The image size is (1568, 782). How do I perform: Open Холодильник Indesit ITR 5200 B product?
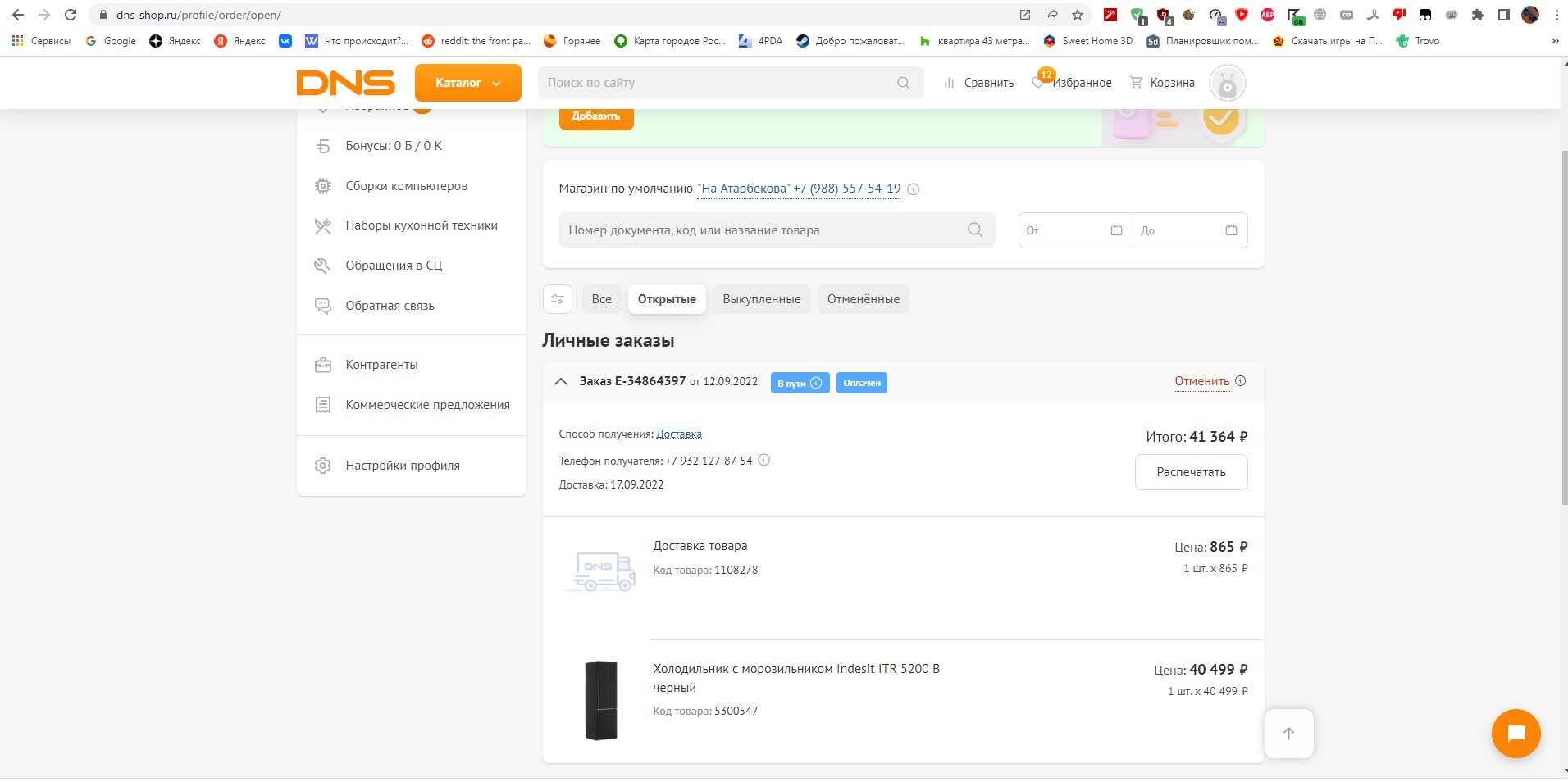[x=796, y=678]
